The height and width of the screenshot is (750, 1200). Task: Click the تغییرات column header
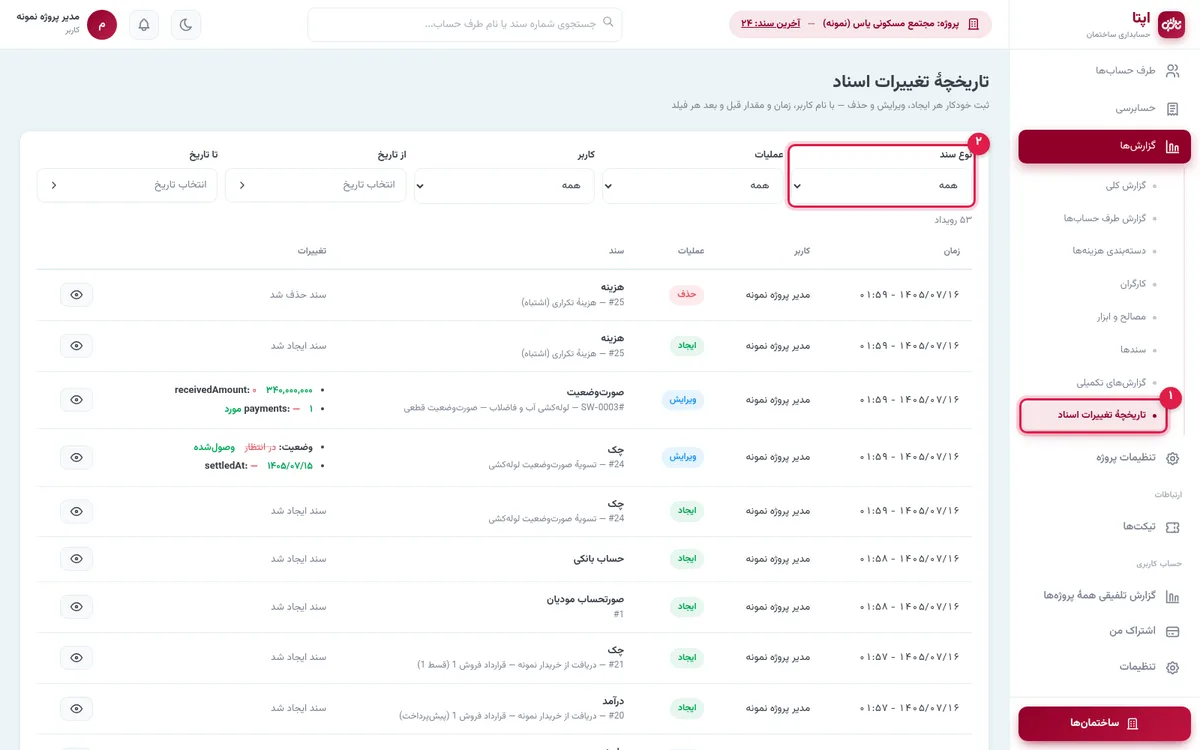click(311, 250)
